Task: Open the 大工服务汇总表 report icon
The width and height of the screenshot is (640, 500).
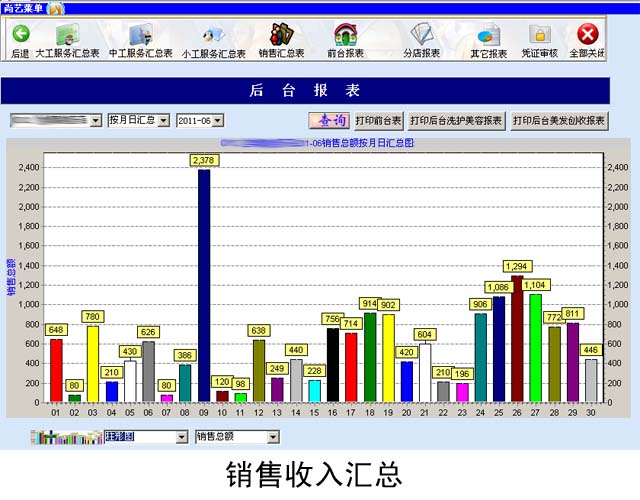Action: click(x=67, y=37)
